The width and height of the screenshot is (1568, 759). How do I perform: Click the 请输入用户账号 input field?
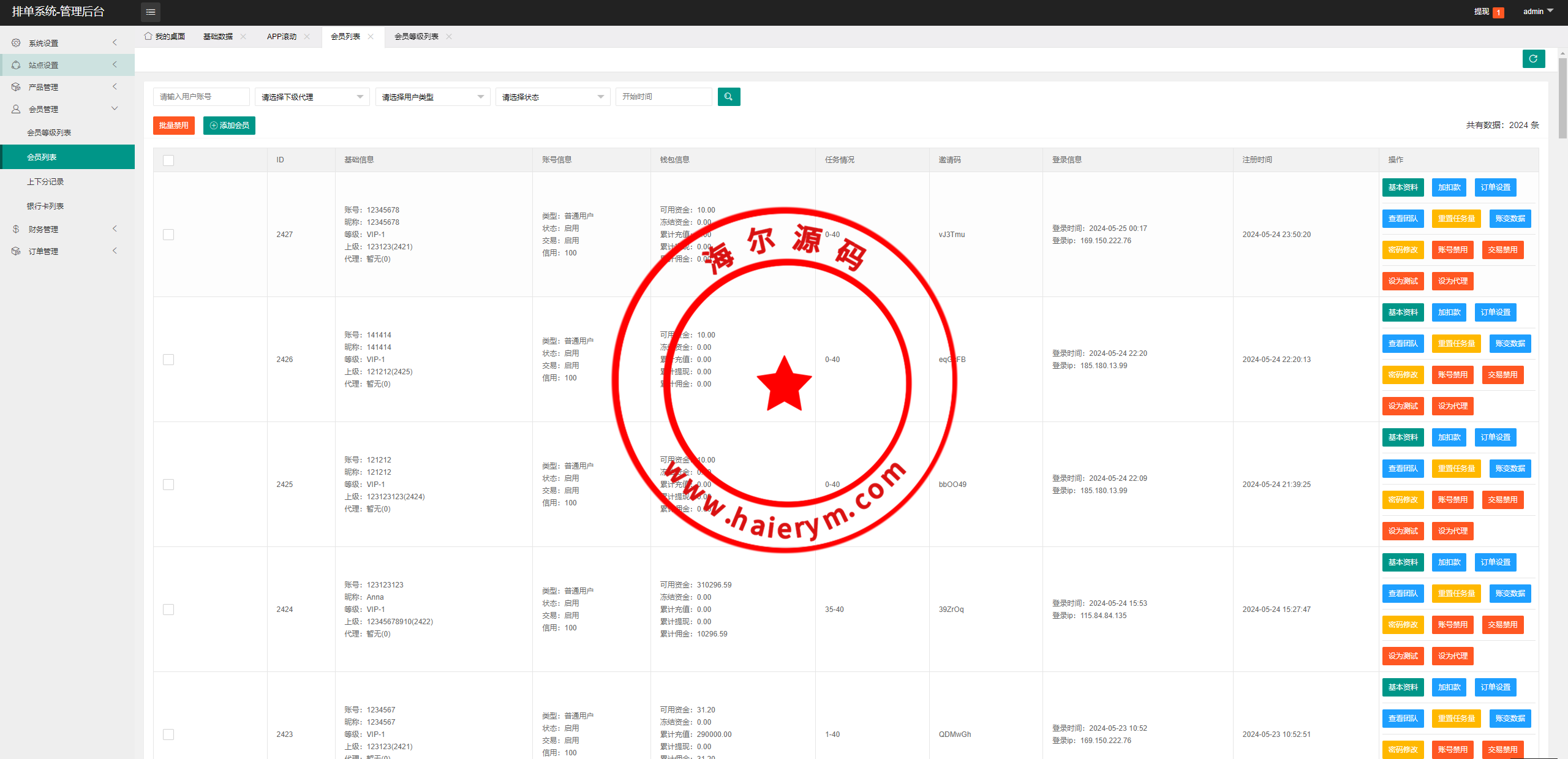(201, 97)
